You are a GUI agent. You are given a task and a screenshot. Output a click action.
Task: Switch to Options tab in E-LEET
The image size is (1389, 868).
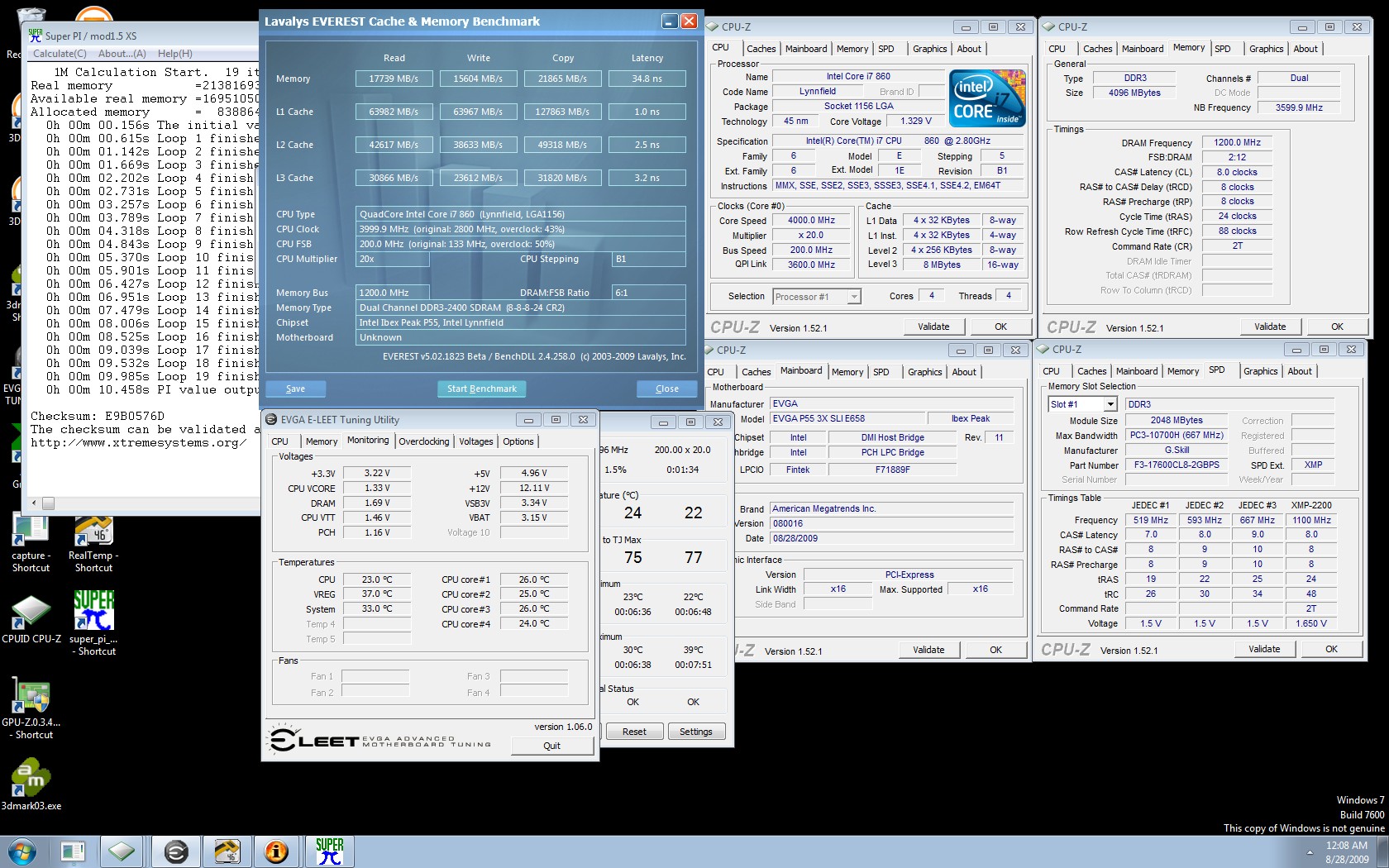pos(518,441)
